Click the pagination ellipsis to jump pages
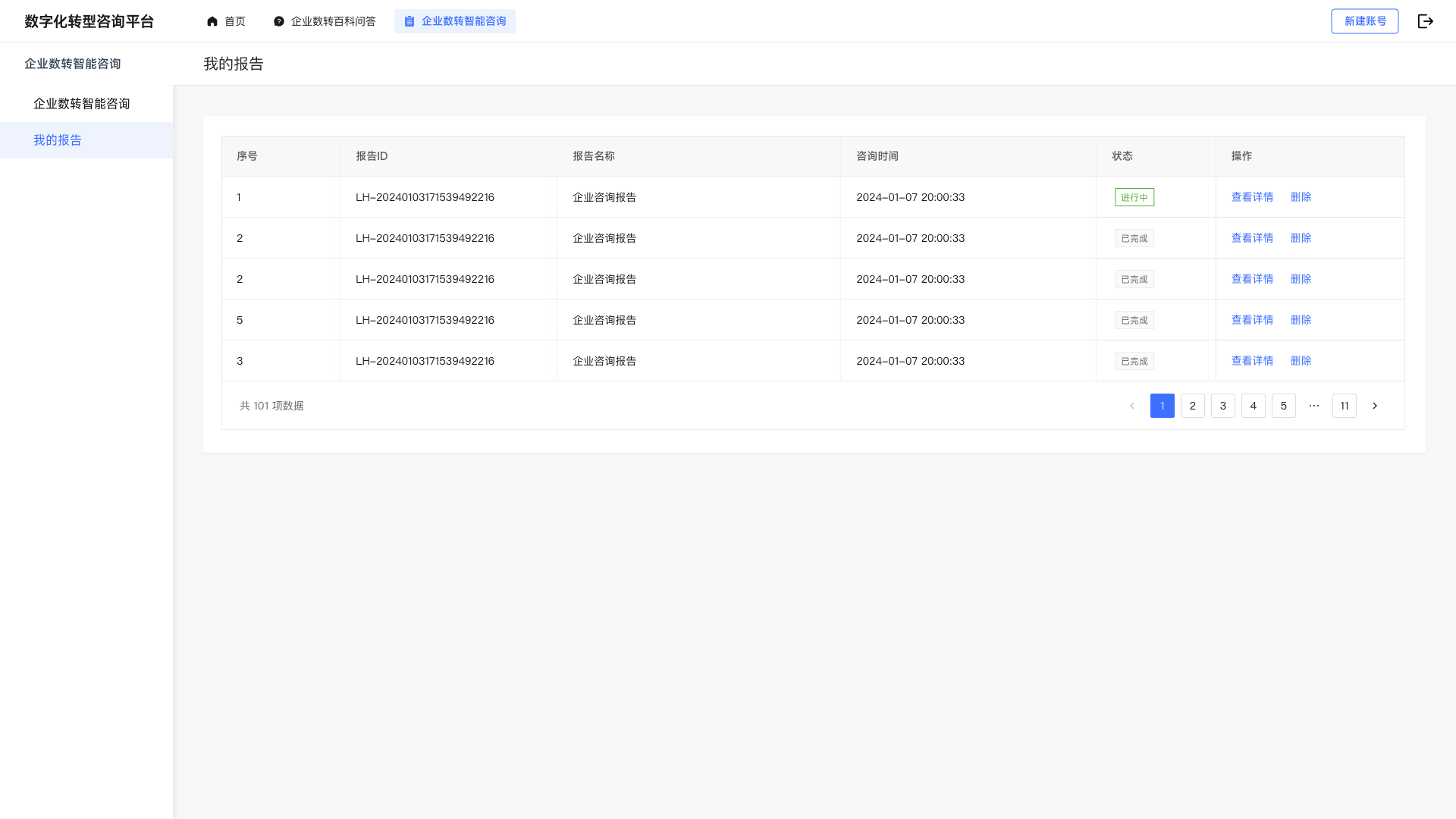Viewport: 1456px width, 819px height. click(x=1313, y=406)
